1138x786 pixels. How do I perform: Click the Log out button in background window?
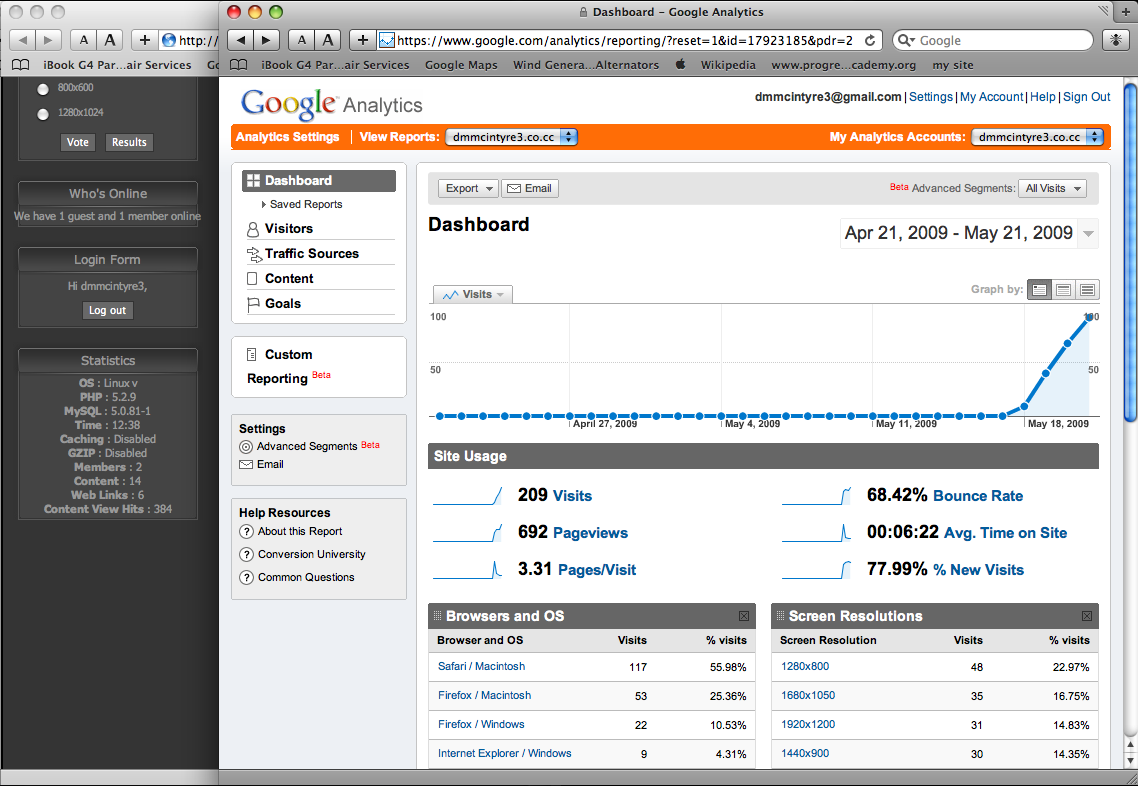107,311
